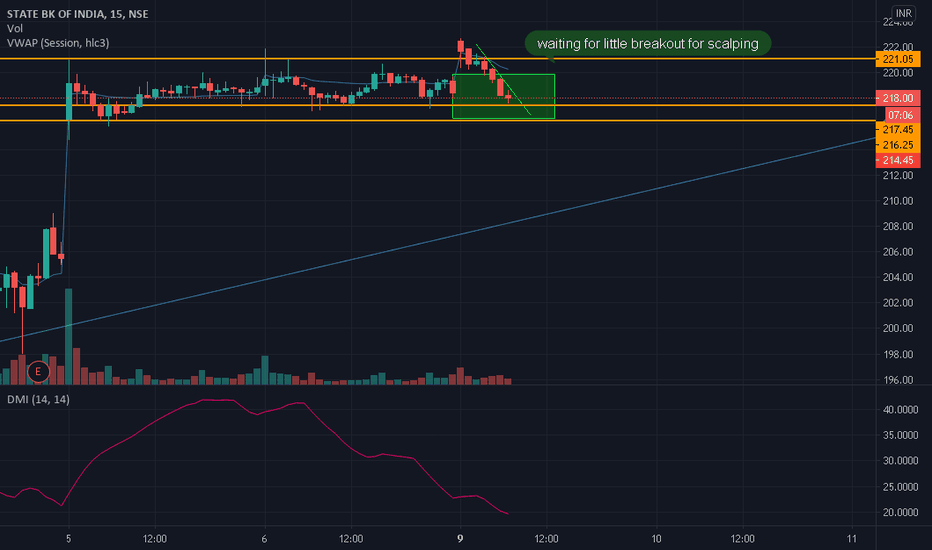The image size is (932, 550).
Task: Click the 'waiting for little breakout' callout
Action: (x=647, y=44)
